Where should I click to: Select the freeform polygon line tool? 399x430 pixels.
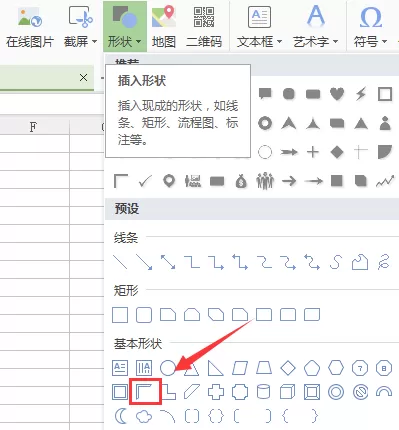[360, 262]
